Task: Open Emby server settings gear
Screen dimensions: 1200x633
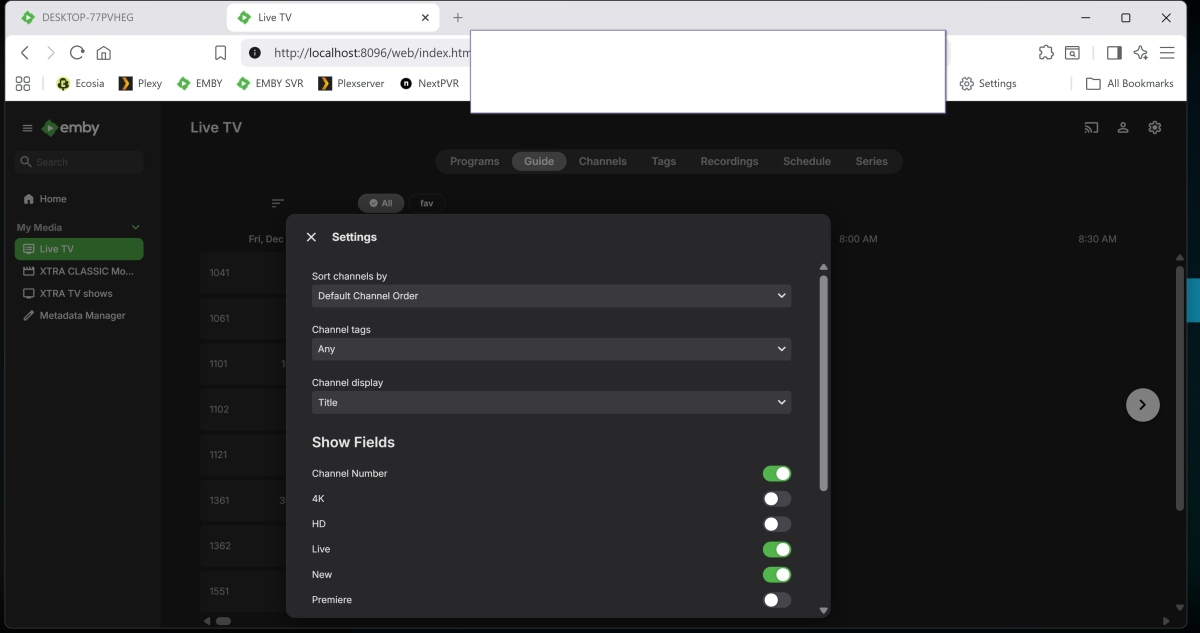Action: (1155, 128)
